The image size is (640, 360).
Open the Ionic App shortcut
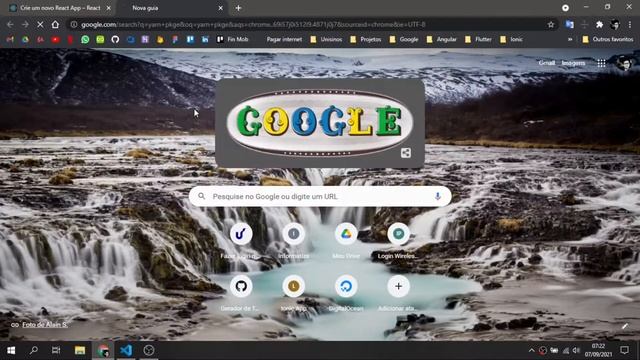coord(293,293)
